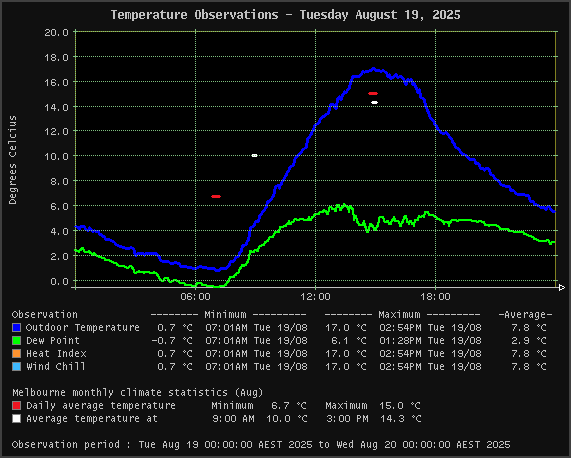Viewport: 571px width, 458px height.
Task: Click the white 14.3 marker at 3 PM
Action: point(374,103)
